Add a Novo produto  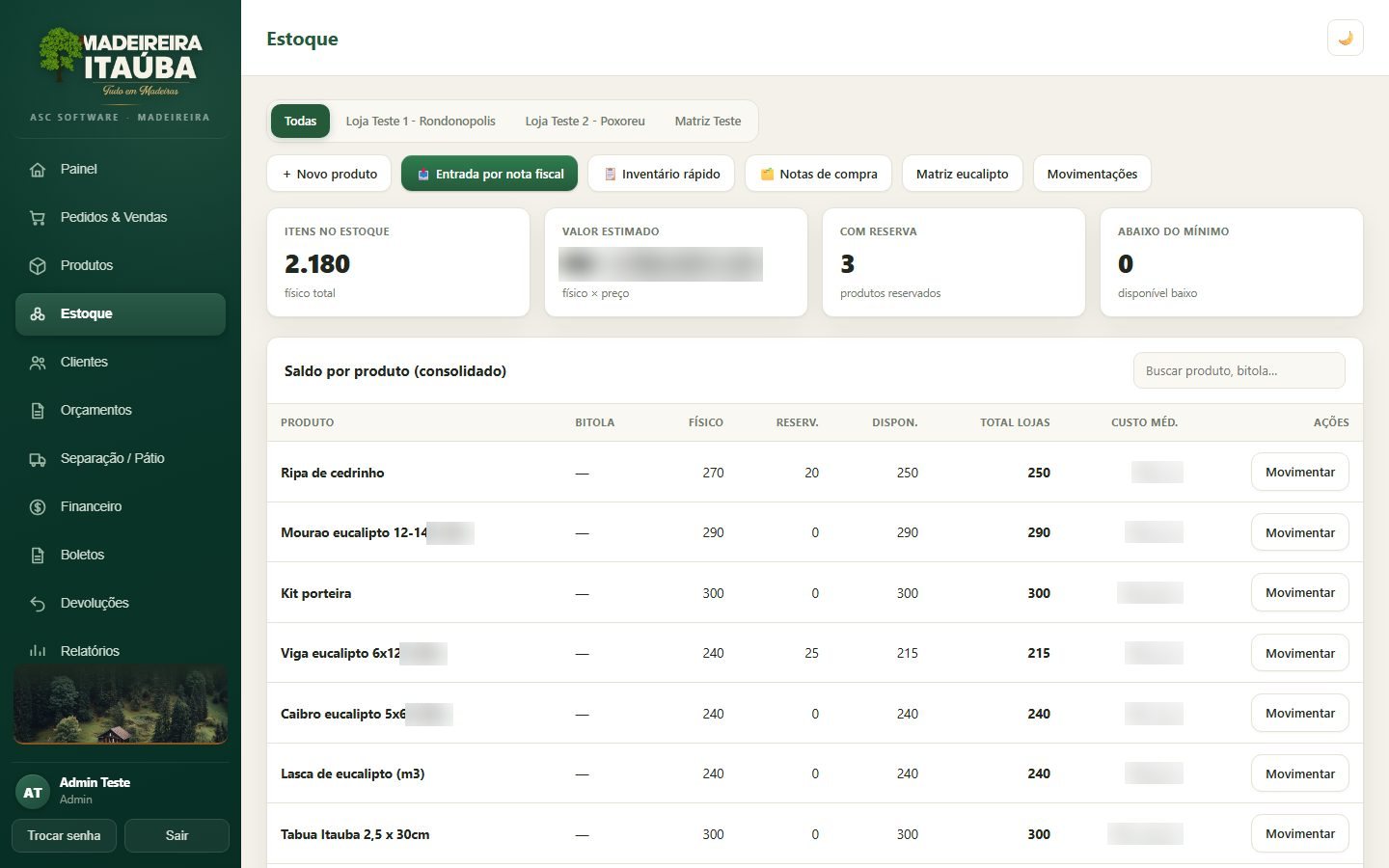click(329, 174)
